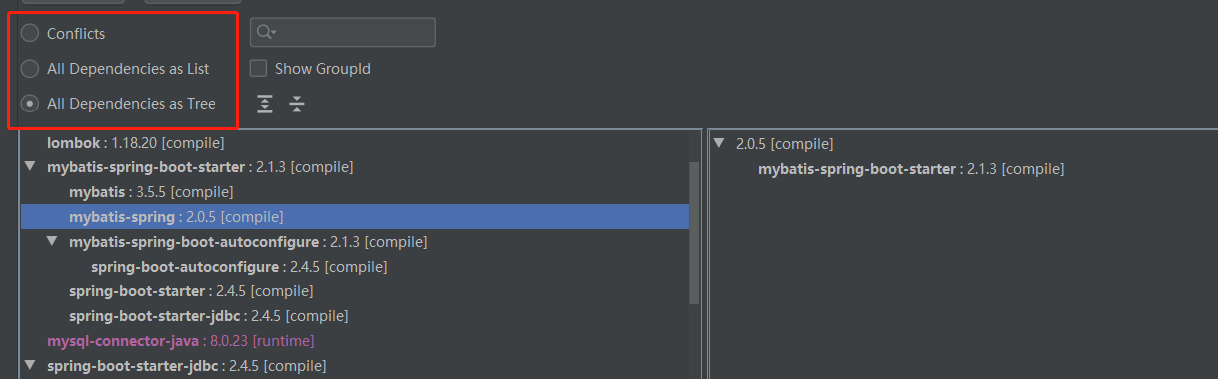Collapse the mybatis-spring-boot-starter tree node
Screen dimensions: 1218x379
pyautogui.click(x=30, y=167)
